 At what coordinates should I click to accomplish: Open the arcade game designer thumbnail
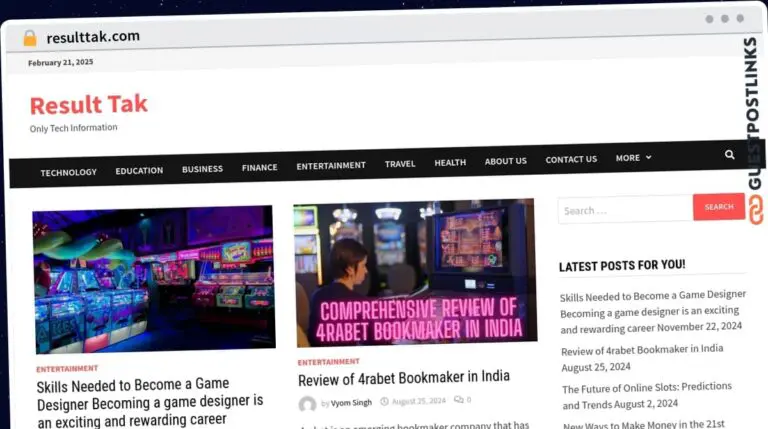[x=154, y=279]
